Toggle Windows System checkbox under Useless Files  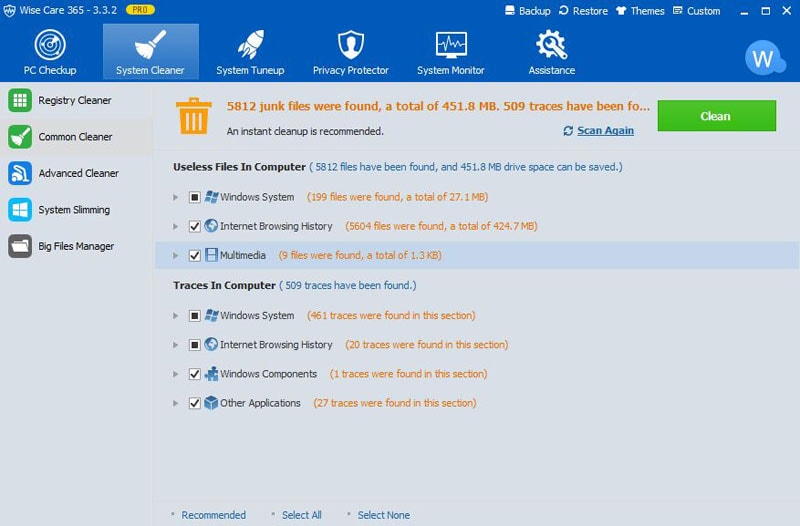coord(194,197)
